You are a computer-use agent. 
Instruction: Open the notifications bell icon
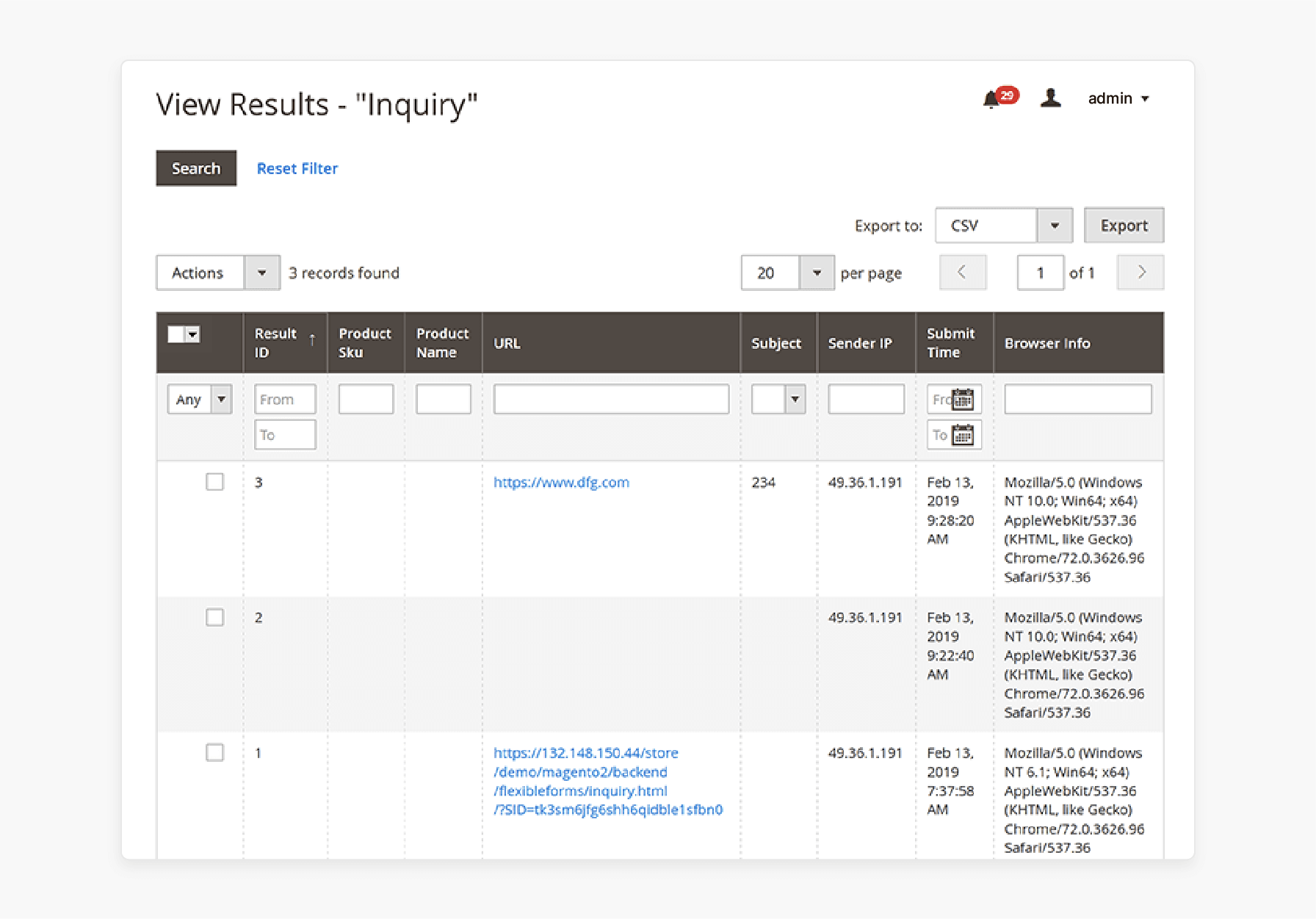click(992, 98)
